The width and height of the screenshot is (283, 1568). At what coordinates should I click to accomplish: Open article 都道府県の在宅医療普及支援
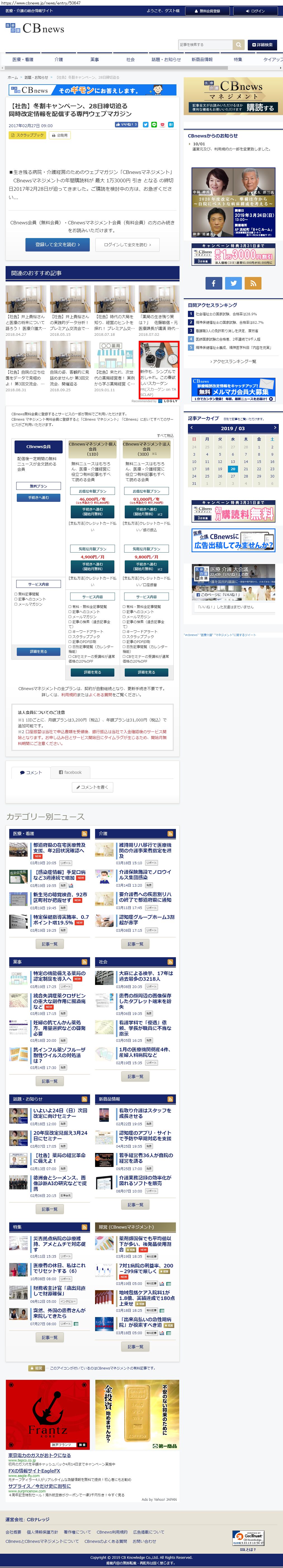pyautogui.click(x=59, y=848)
